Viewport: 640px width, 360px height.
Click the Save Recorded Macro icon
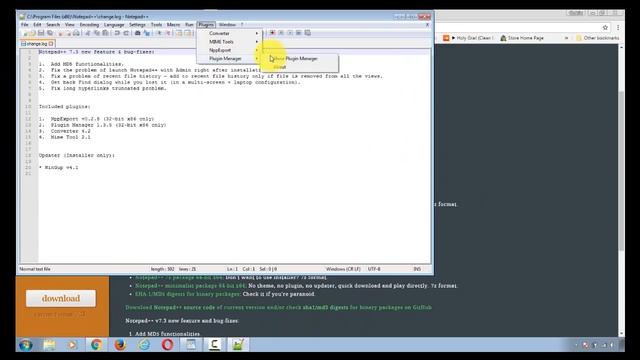coord(307,33)
